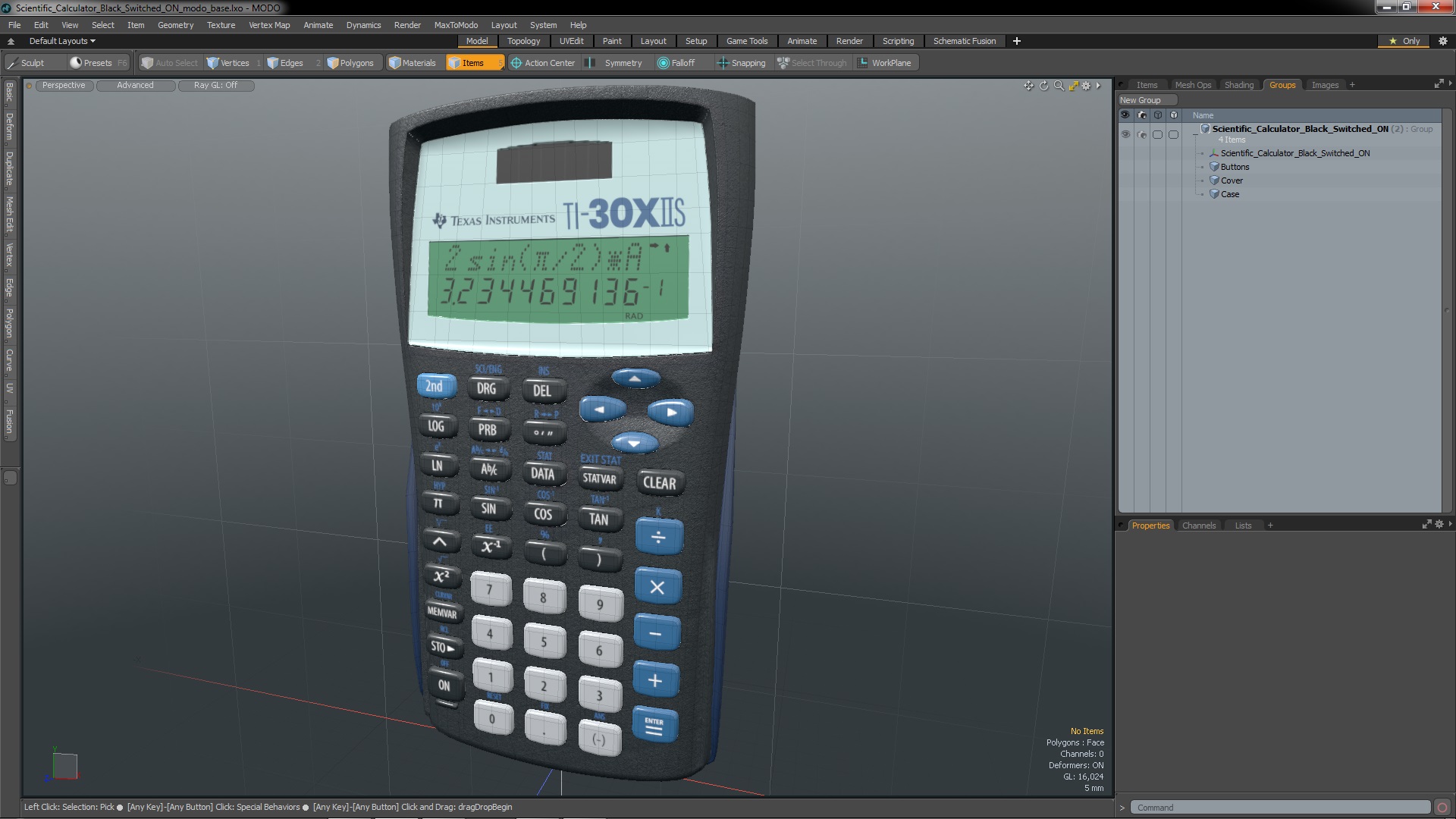Click the New Group button
This screenshot has height=819, width=1456.
point(1147,100)
